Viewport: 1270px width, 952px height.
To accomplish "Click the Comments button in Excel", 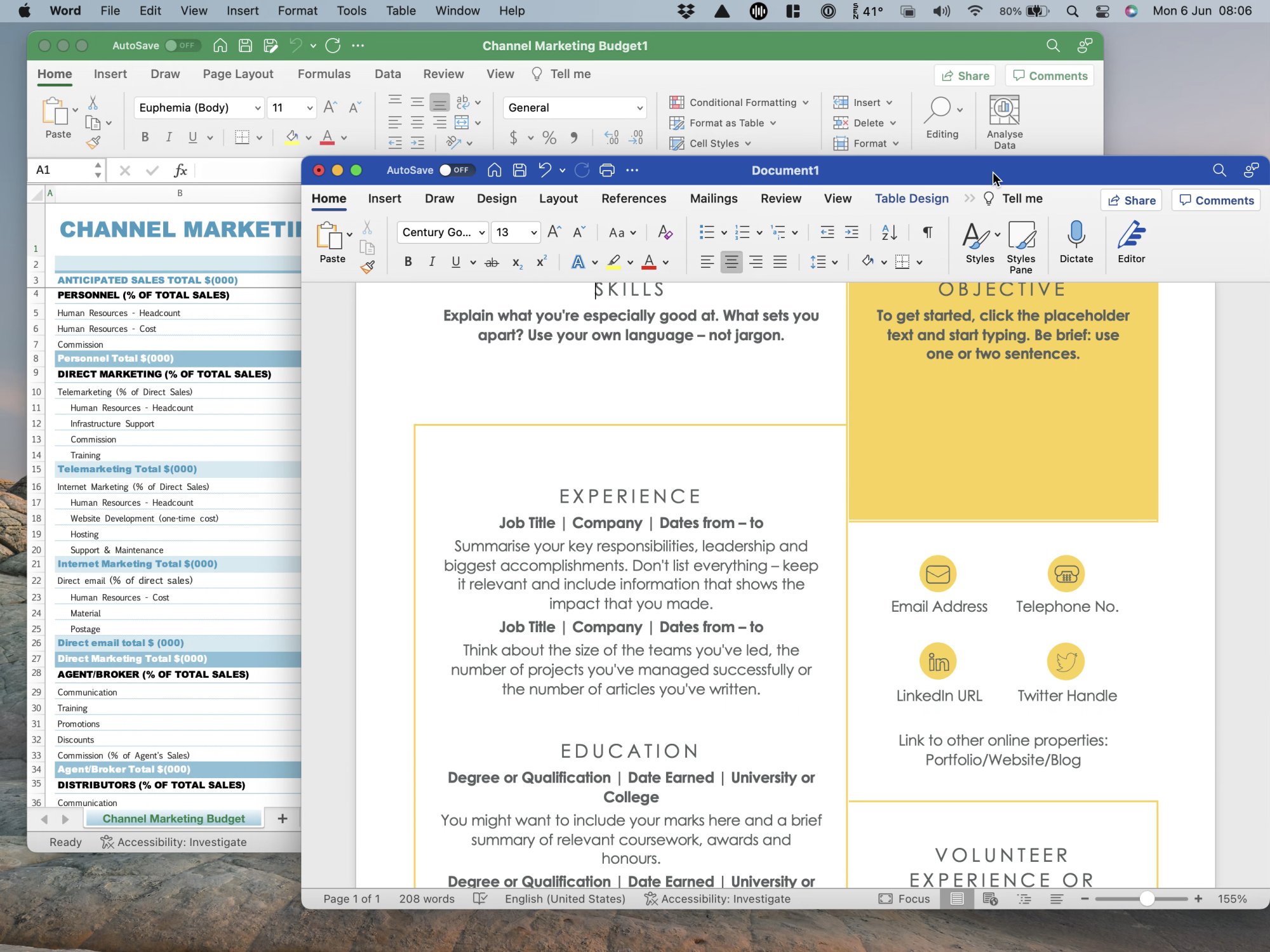I will tap(1050, 76).
